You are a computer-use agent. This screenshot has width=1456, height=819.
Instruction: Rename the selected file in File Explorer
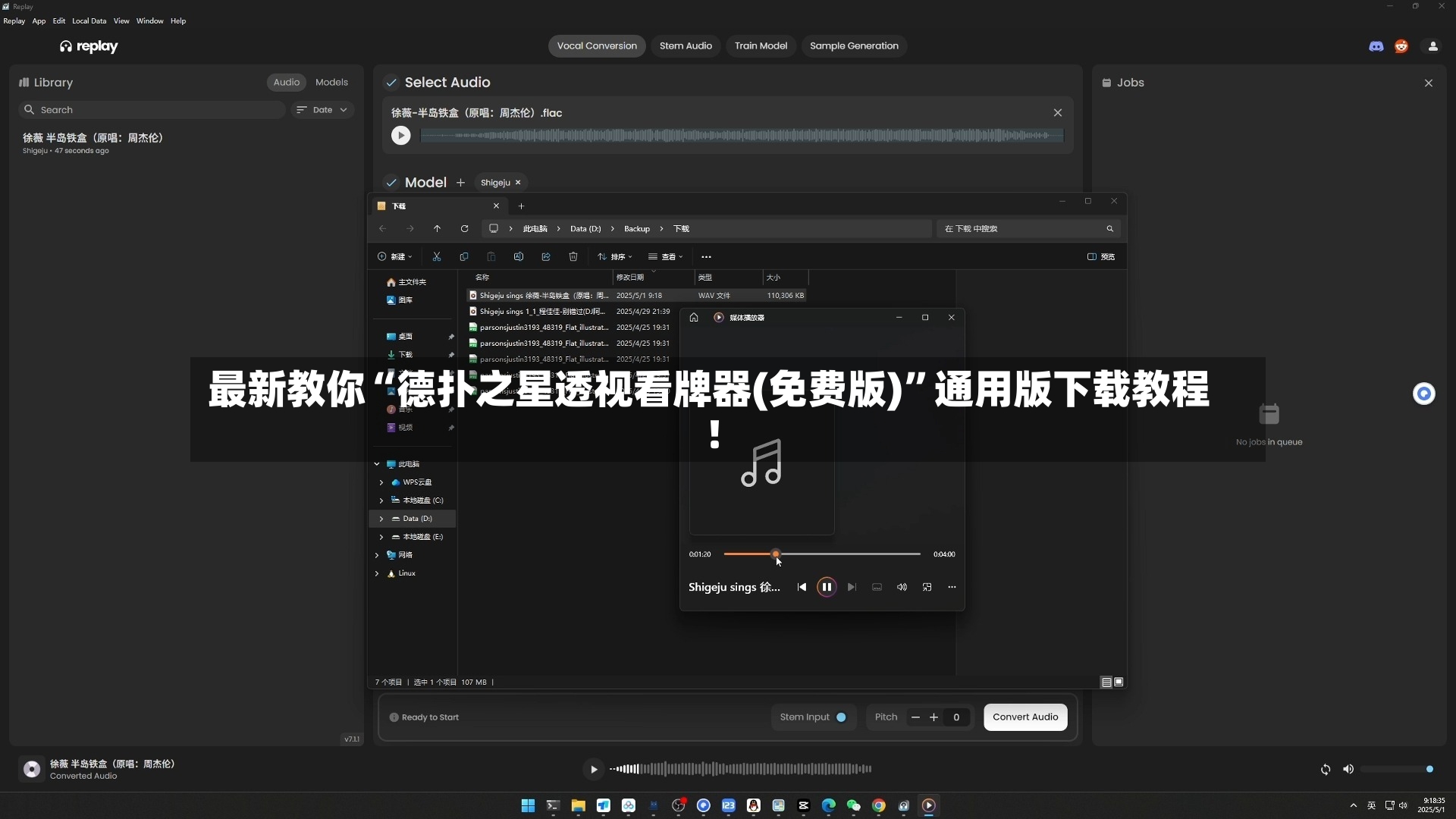tap(519, 257)
